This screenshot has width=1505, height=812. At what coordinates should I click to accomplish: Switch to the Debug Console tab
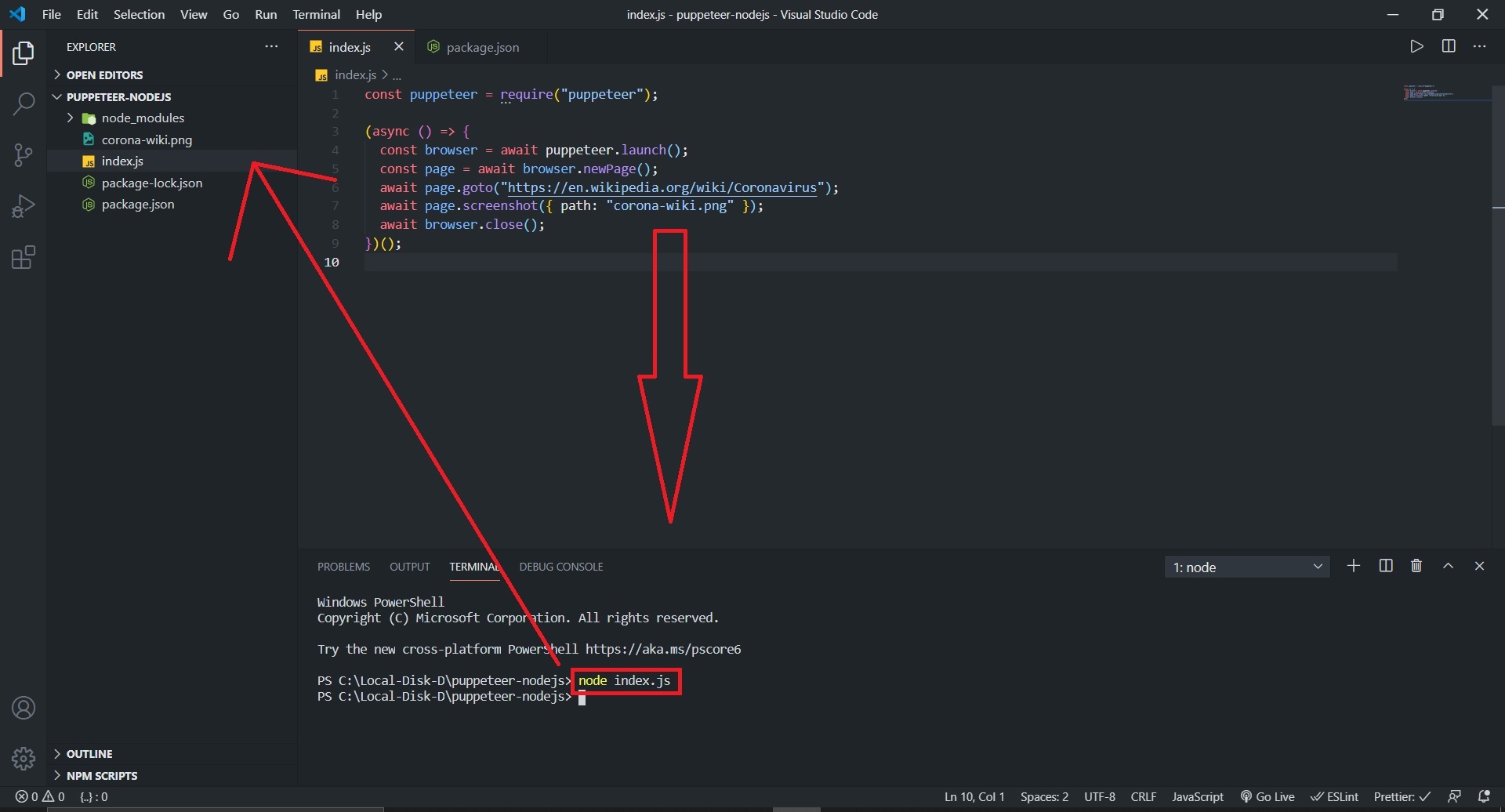point(561,567)
